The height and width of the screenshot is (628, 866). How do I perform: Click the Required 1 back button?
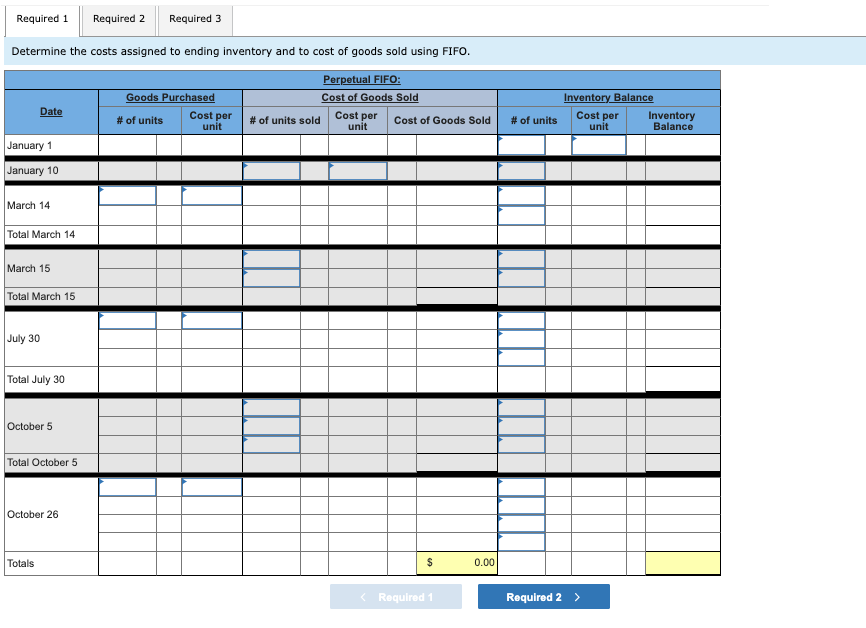[395, 596]
